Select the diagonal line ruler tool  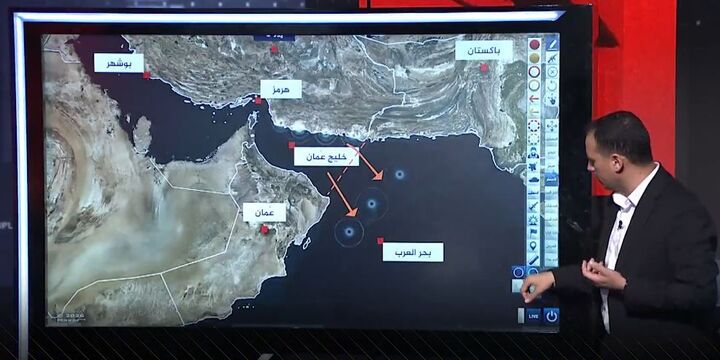pos(534,259)
